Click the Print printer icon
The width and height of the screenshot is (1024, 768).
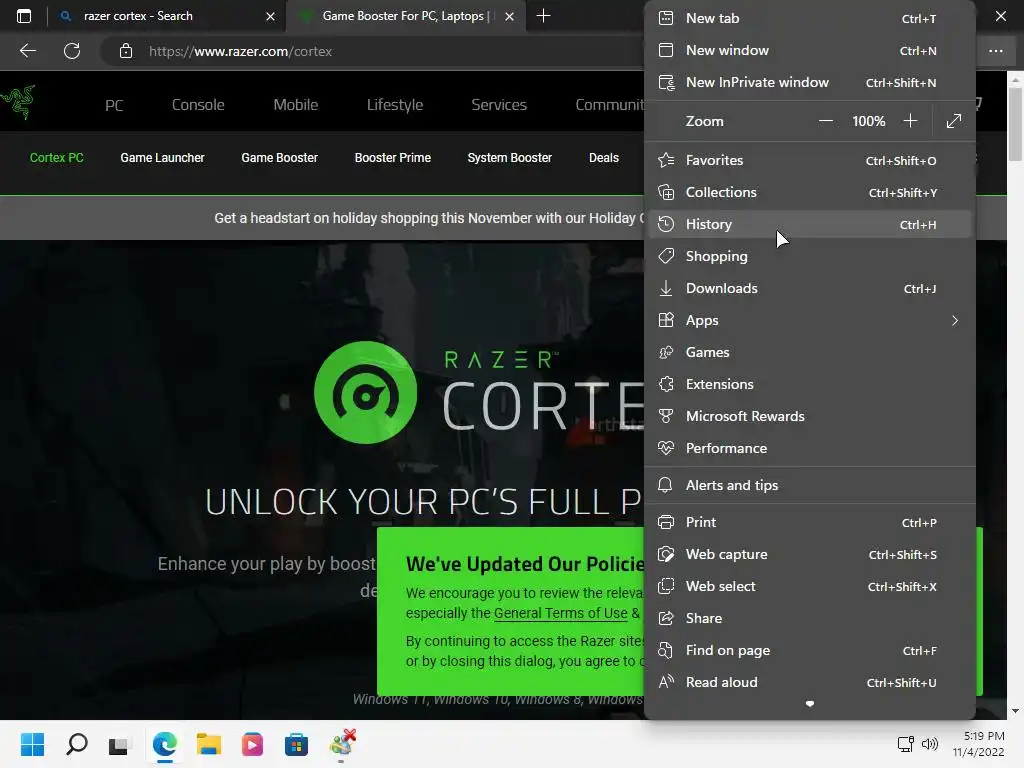coord(665,522)
